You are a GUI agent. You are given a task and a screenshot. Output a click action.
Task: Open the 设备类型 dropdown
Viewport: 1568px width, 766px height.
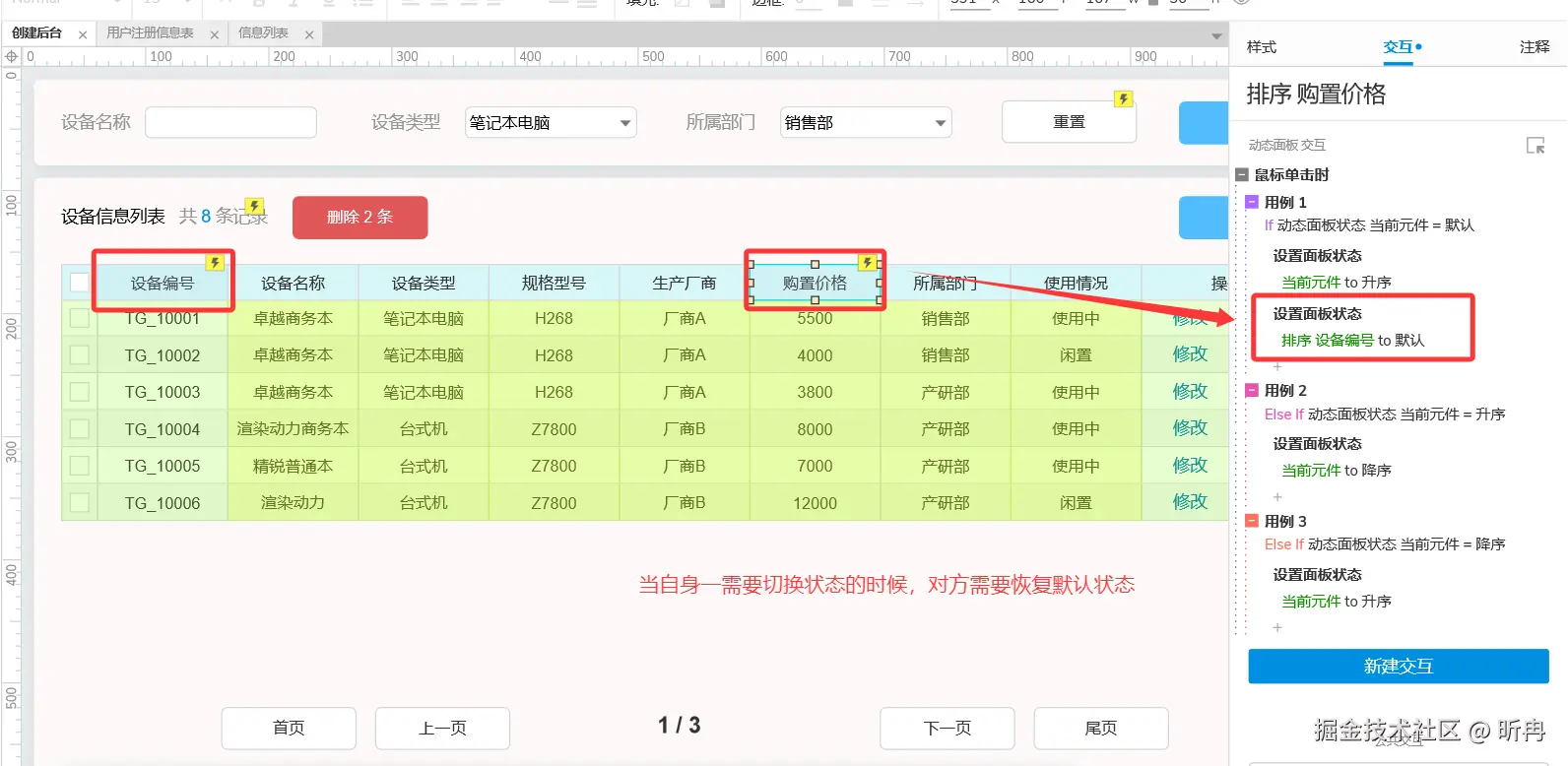click(551, 123)
